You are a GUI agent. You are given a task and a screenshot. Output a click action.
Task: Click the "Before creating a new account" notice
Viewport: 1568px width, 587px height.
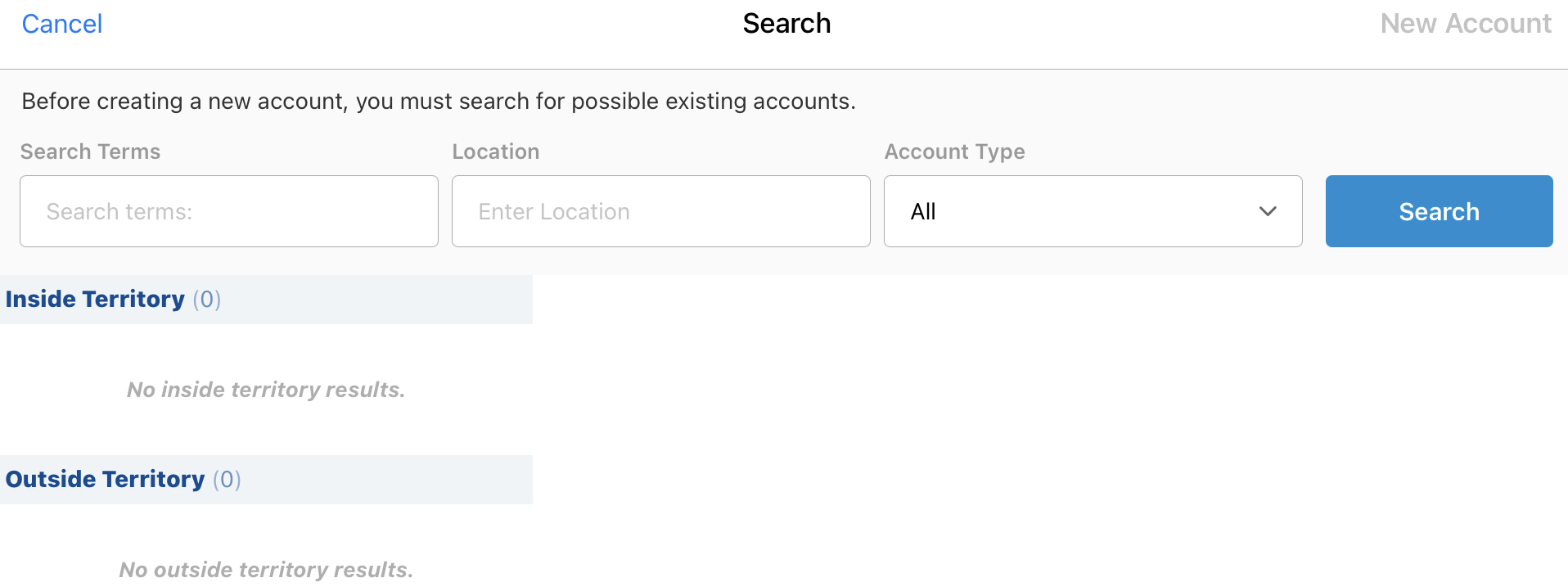[439, 102]
